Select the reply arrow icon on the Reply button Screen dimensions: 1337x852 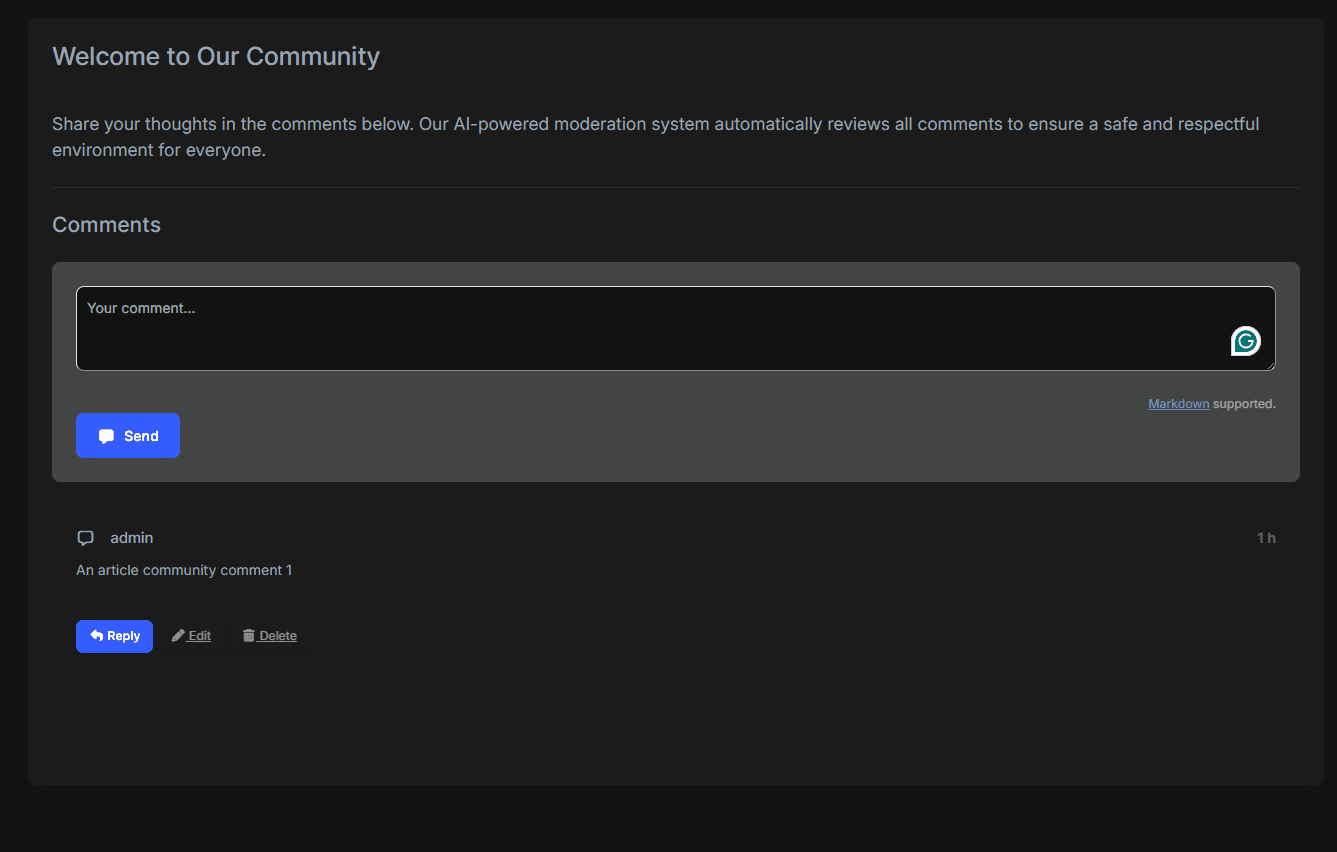96,635
